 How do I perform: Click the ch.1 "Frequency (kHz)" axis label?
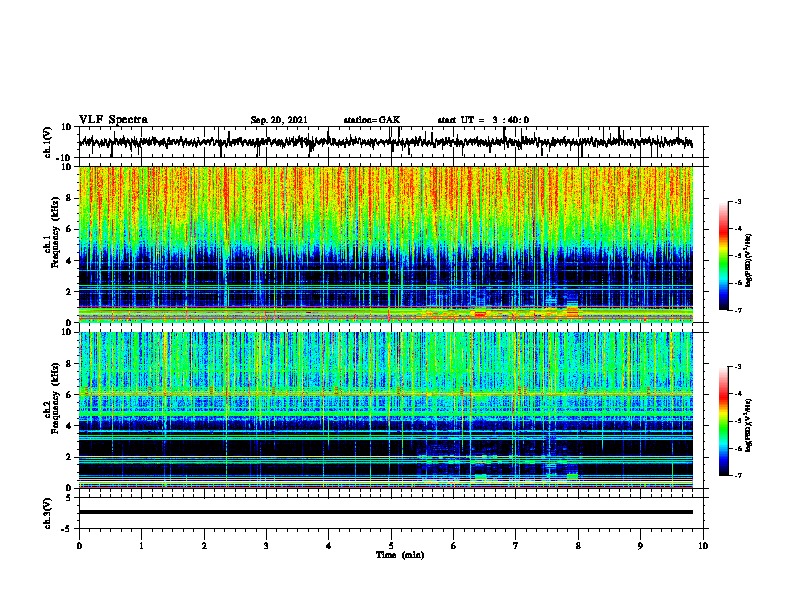pos(55,233)
